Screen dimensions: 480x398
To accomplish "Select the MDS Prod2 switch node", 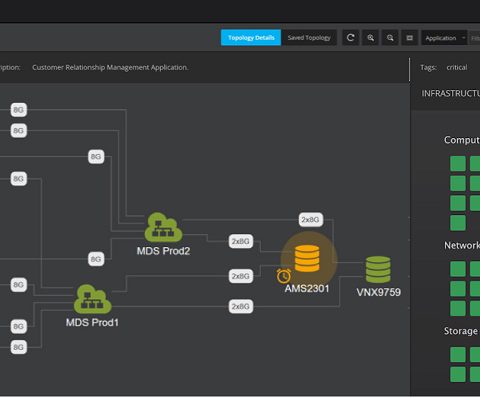I will click(163, 227).
